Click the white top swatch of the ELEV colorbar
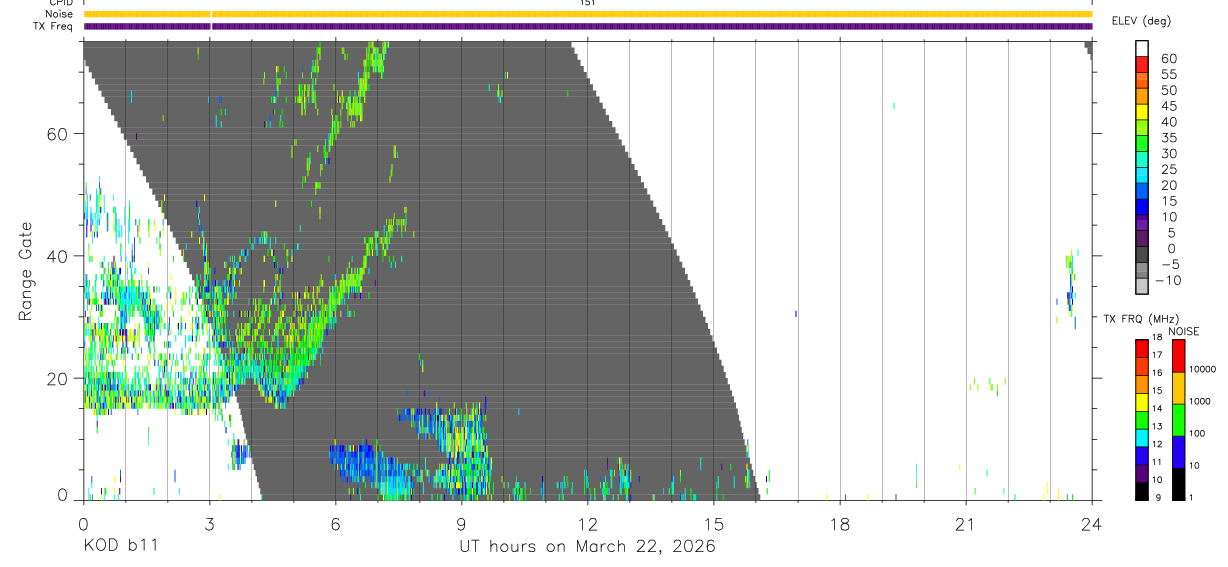This screenshot has width=1228, height=567. [1143, 50]
